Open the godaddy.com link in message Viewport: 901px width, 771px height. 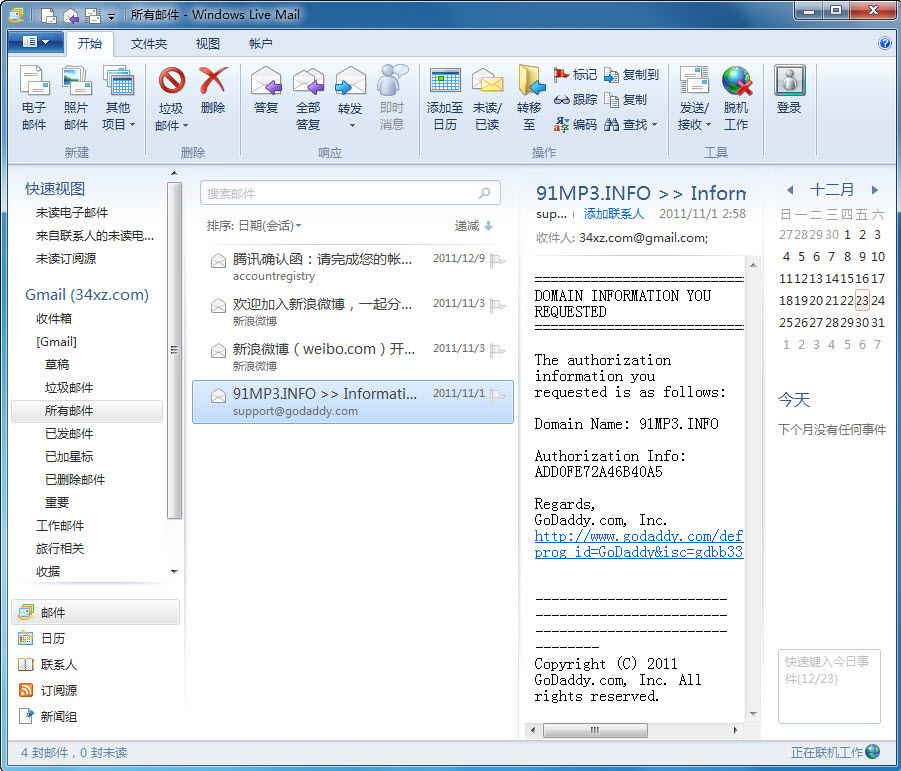click(638, 544)
